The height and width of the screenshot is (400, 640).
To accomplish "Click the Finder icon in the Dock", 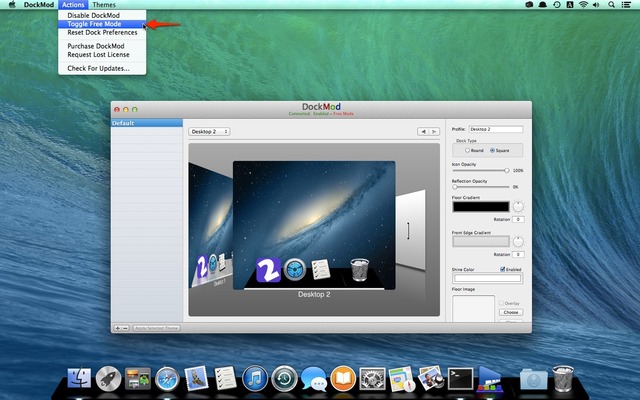I will pos(80,379).
